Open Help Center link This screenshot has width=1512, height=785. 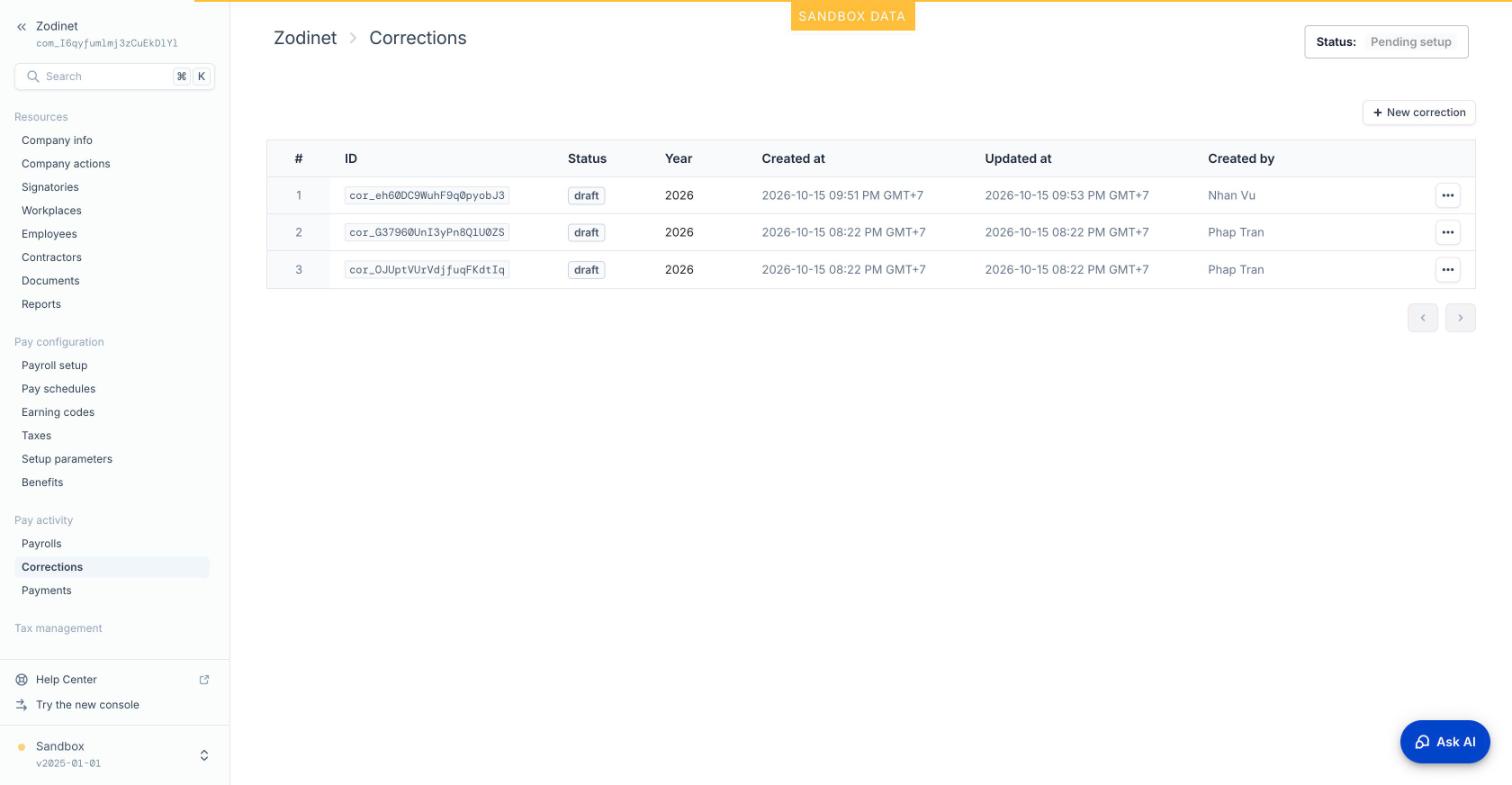pyautogui.click(x=66, y=680)
